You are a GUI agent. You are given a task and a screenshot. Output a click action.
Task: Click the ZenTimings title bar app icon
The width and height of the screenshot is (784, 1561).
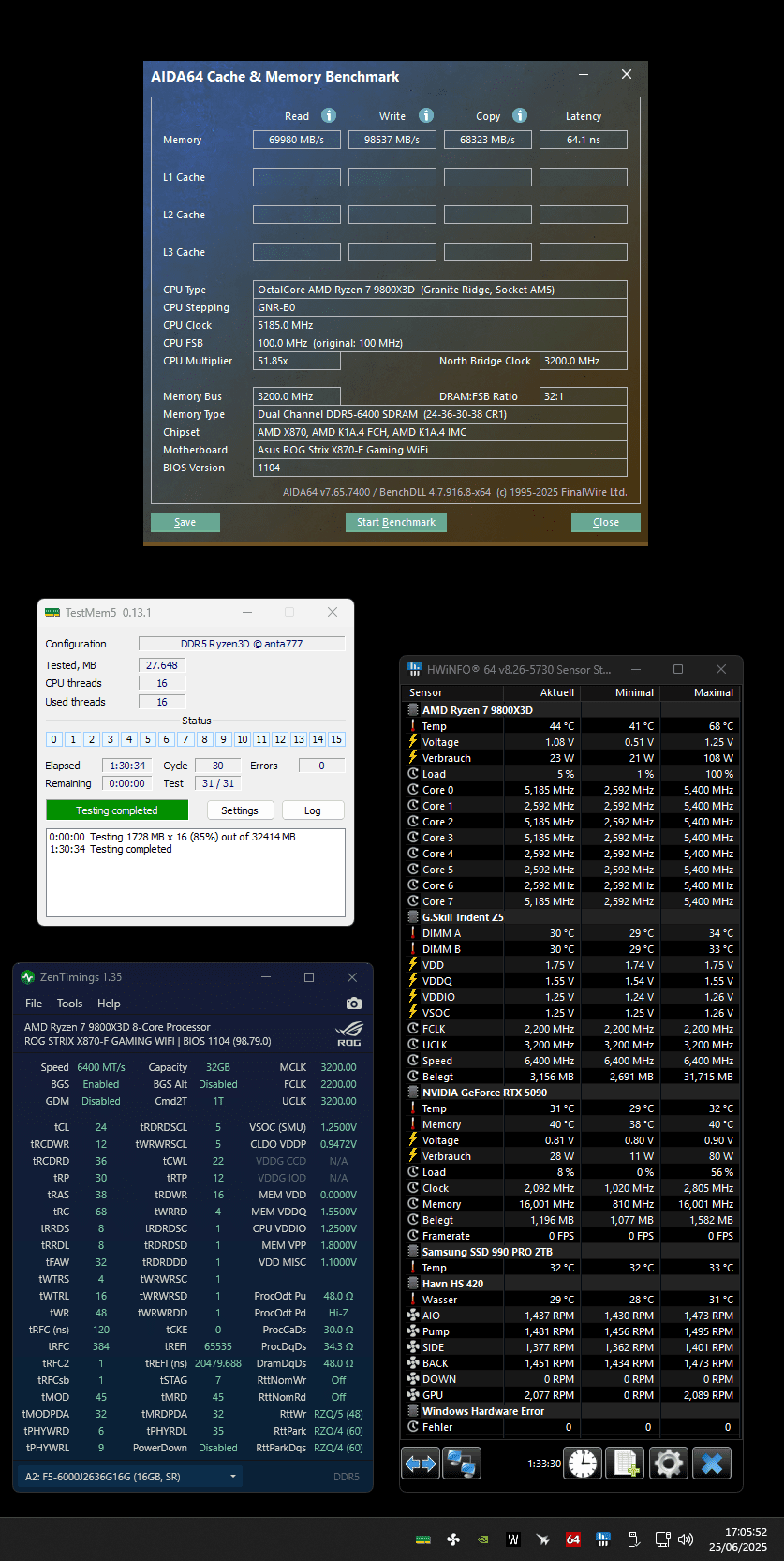[28, 977]
